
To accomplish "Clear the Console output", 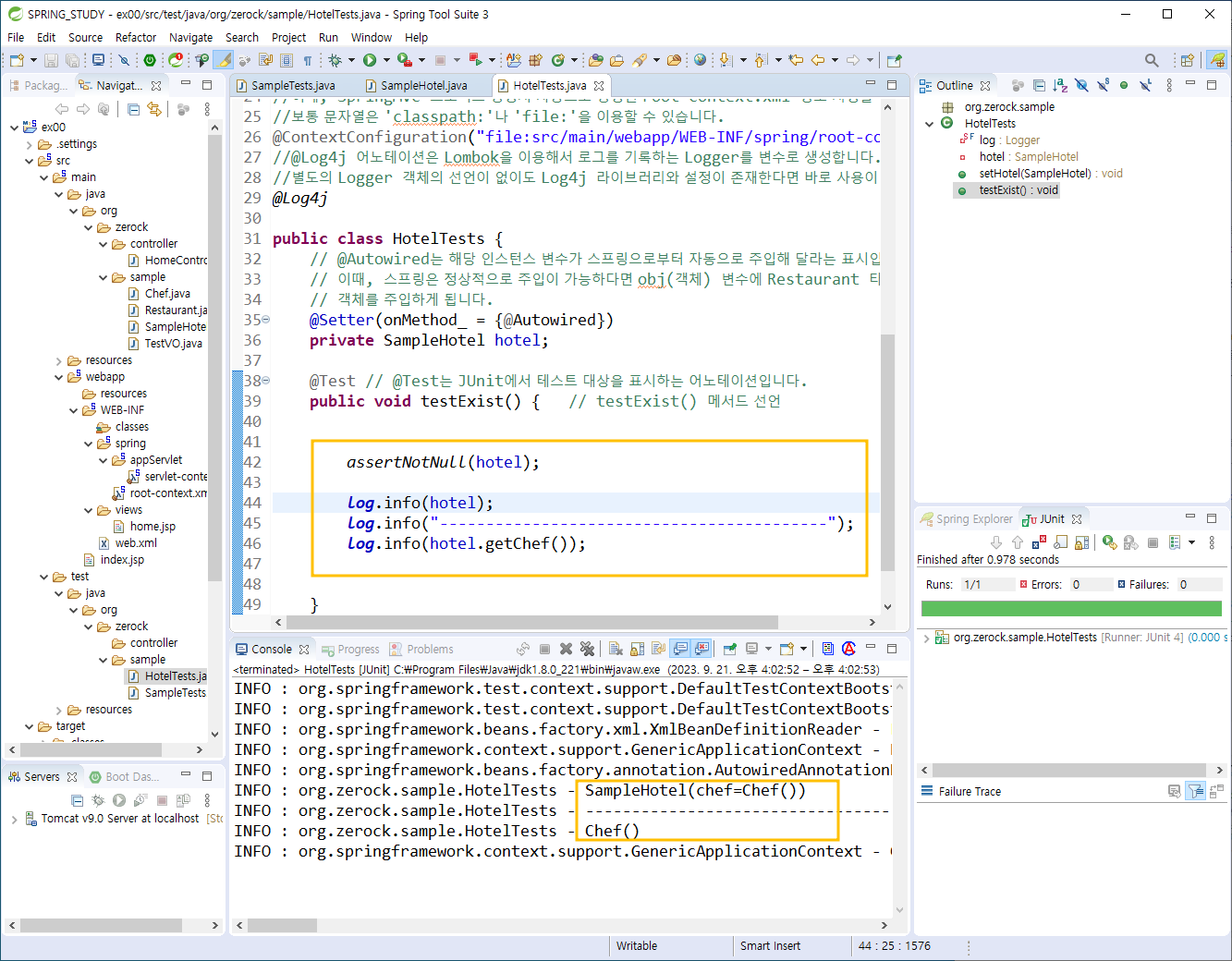I will (616, 649).
